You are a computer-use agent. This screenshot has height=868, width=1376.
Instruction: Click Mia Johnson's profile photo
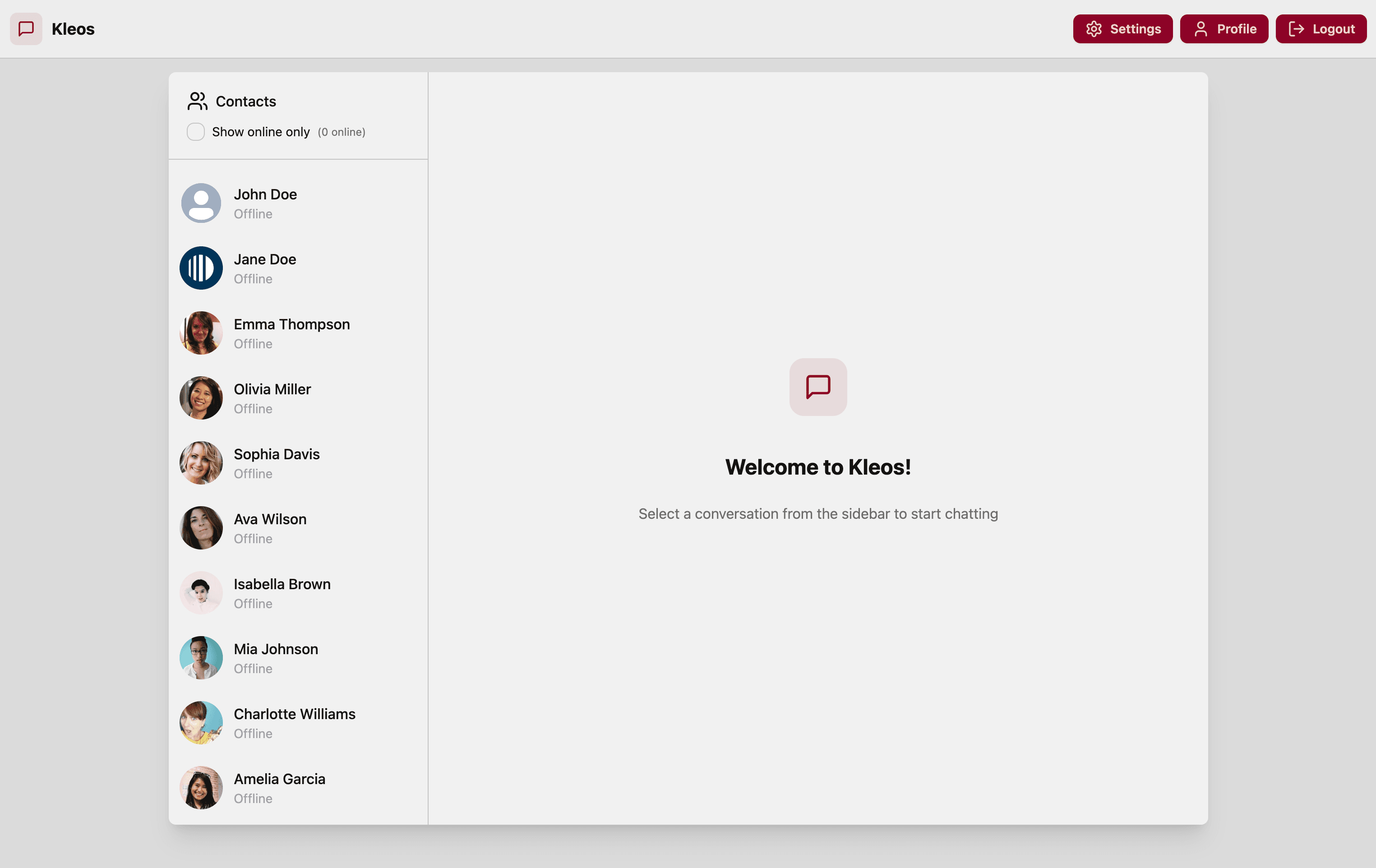point(201,657)
